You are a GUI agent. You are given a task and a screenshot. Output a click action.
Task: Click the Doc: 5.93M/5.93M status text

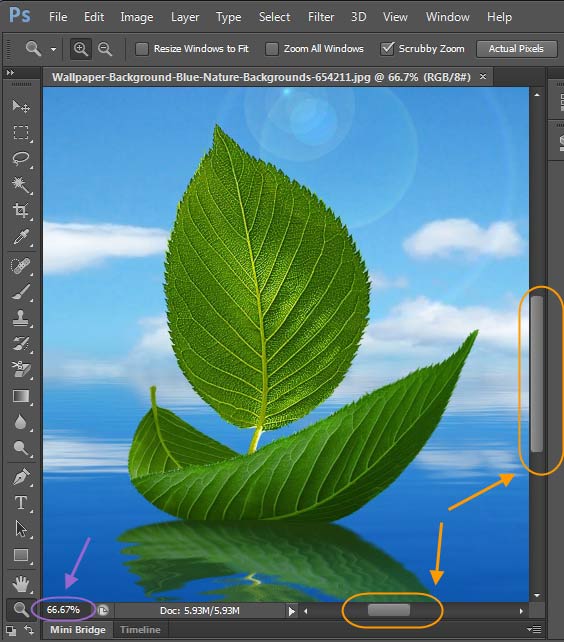click(199, 611)
